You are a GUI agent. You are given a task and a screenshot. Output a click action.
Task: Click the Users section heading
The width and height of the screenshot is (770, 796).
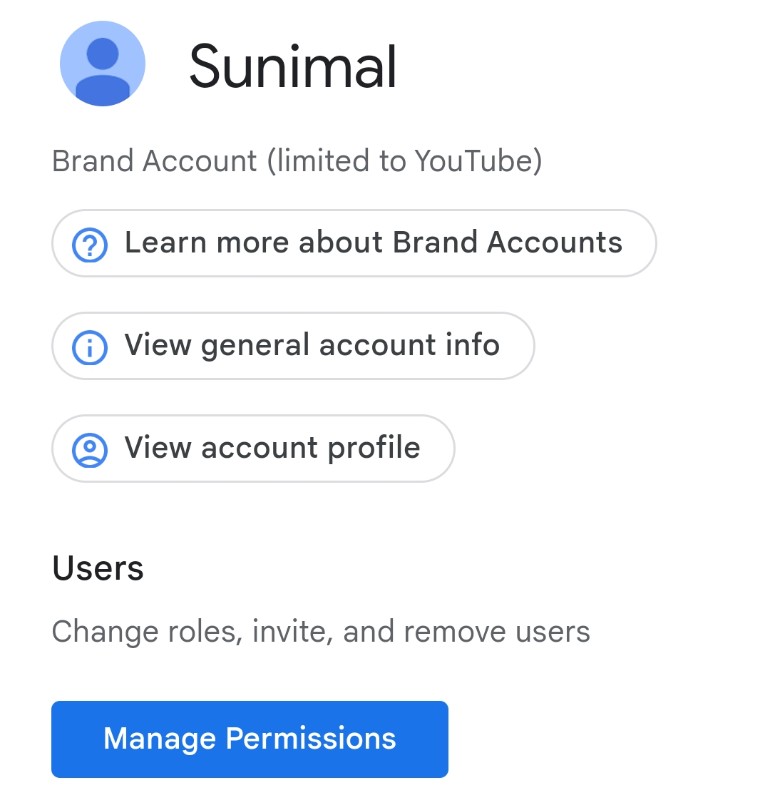[x=97, y=568]
